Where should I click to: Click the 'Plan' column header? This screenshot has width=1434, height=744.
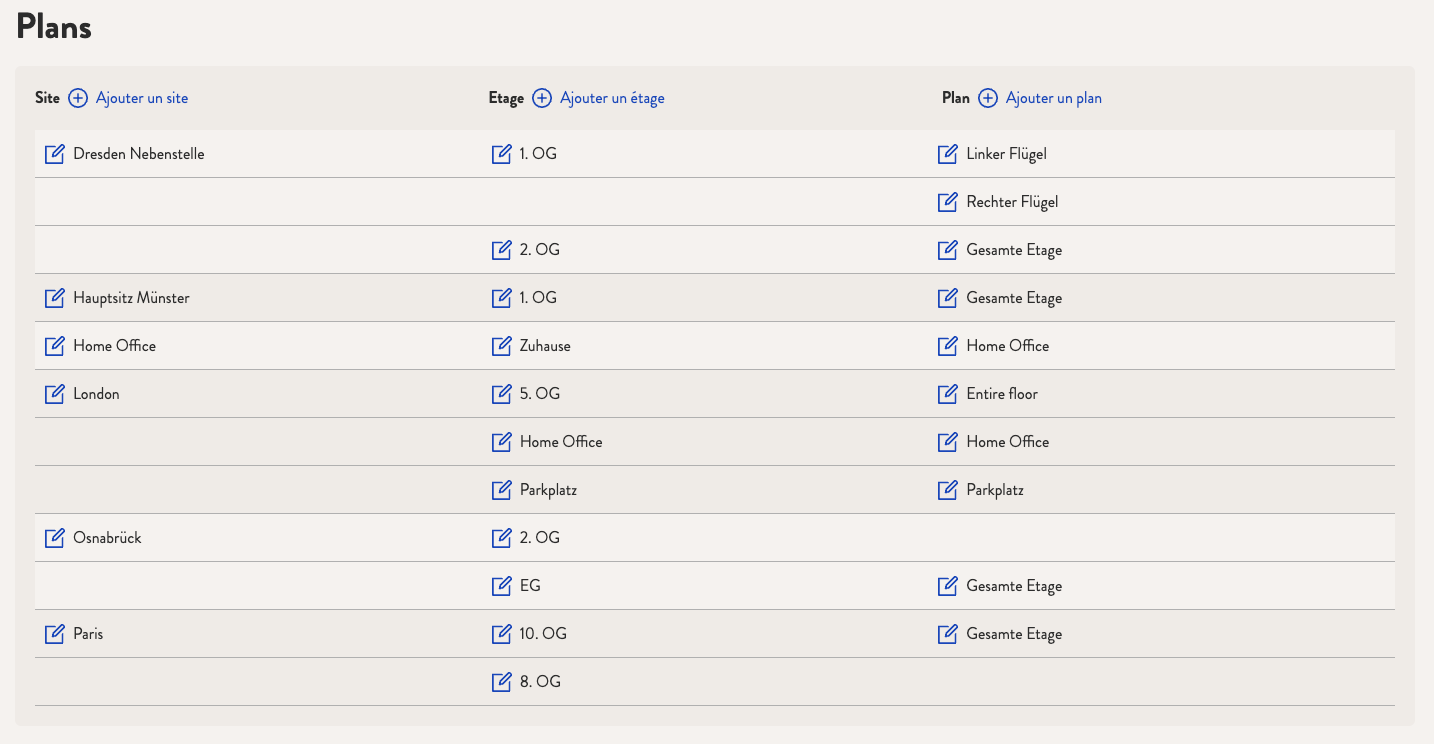point(956,98)
